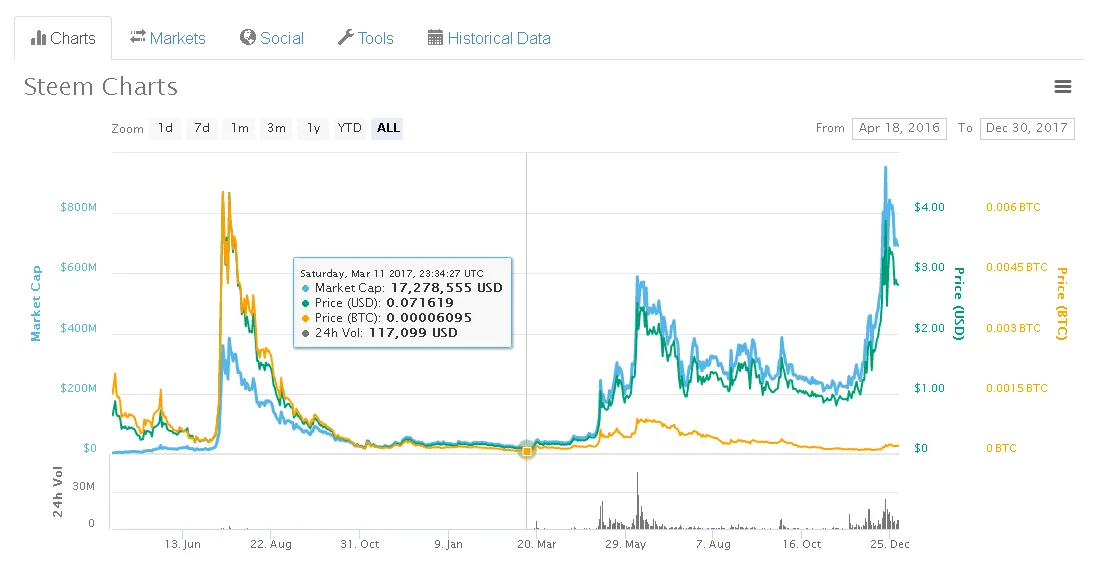Viewport: 1113px width, 575px height.
Task: Click the 20. Mar date label
Action: [x=537, y=544]
